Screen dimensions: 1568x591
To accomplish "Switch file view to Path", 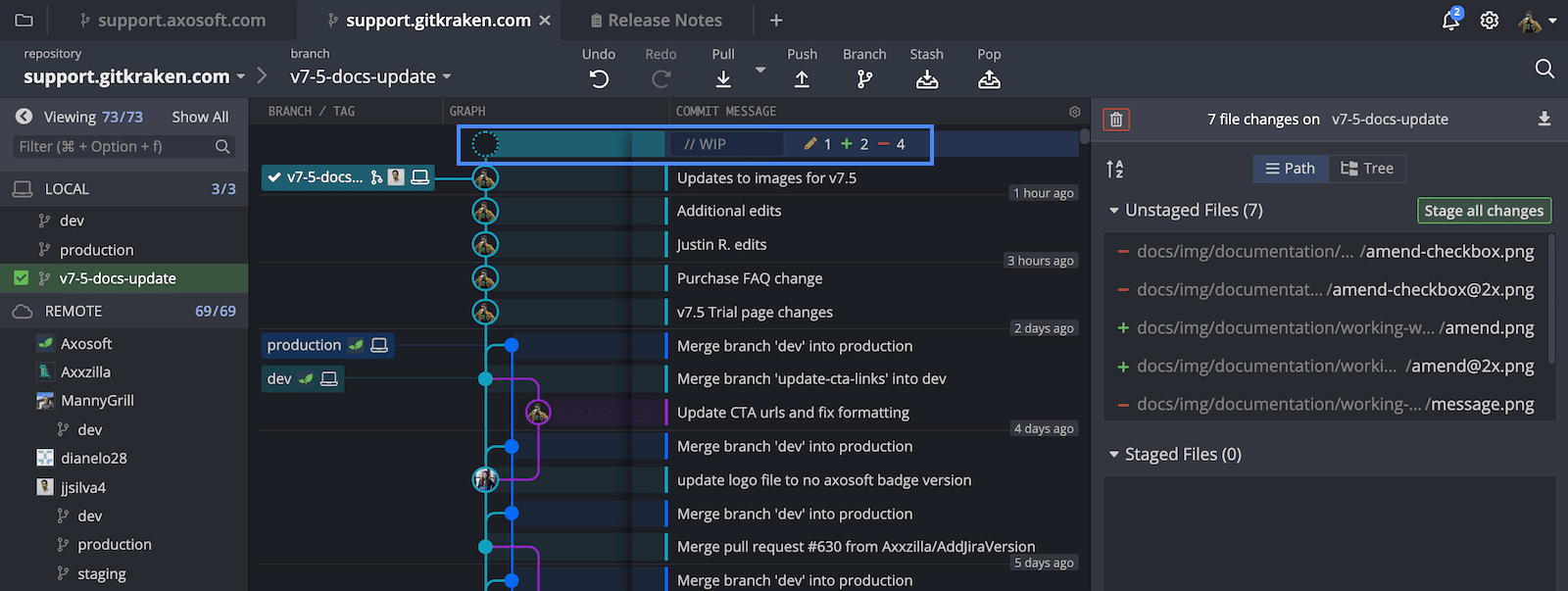I will point(1291,169).
